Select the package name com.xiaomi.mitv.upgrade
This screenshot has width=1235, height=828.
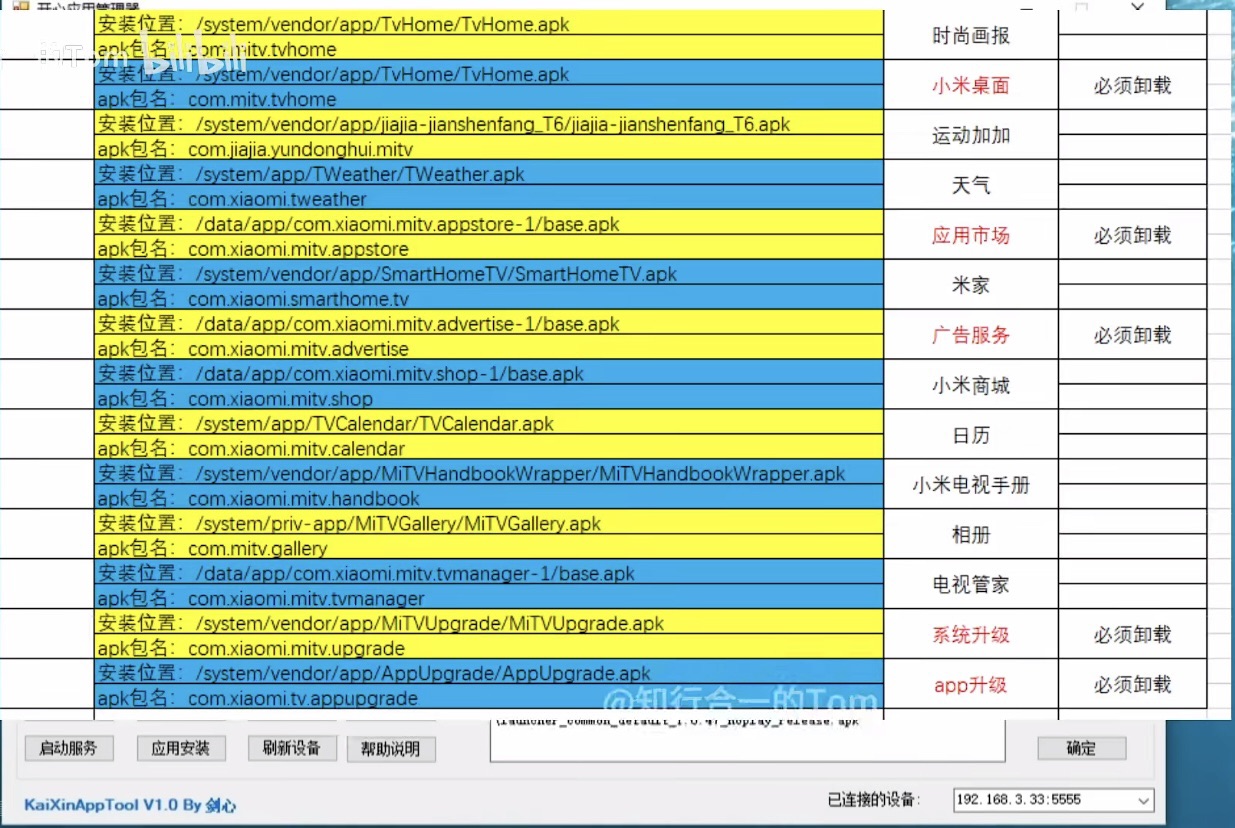click(x=296, y=649)
